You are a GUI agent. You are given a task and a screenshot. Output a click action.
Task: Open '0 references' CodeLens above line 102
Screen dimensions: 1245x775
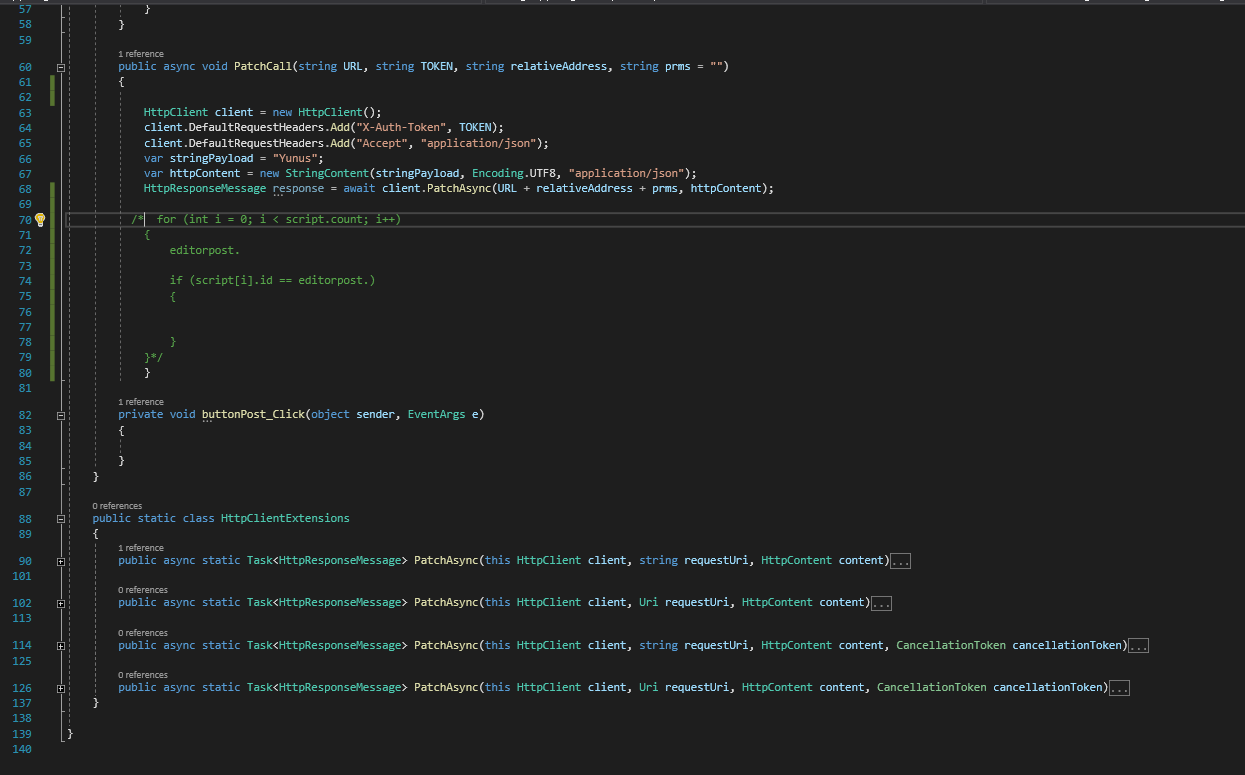pyautogui.click(x=143, y=590)
